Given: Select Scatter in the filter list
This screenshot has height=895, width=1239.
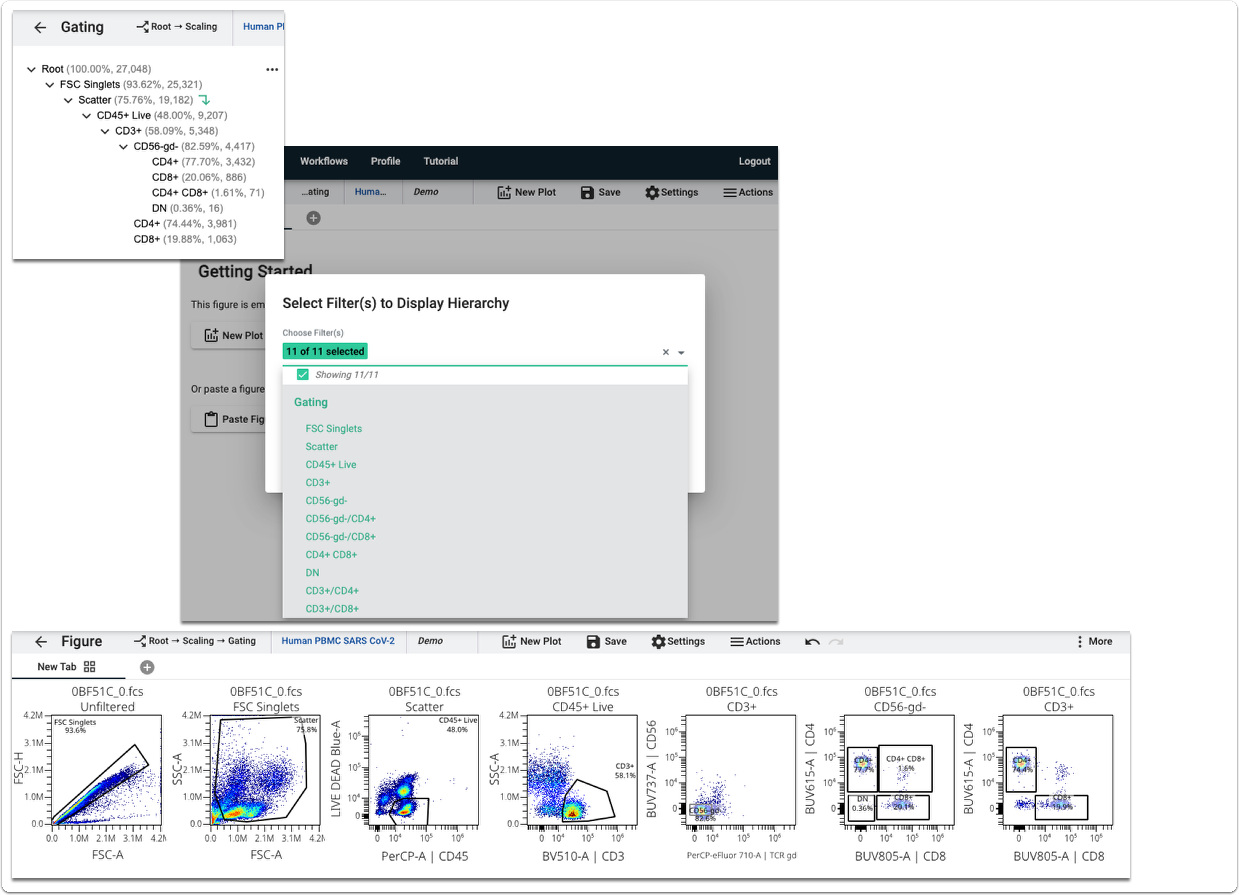Looking at the screenshot, I should [x=322, y=447].
